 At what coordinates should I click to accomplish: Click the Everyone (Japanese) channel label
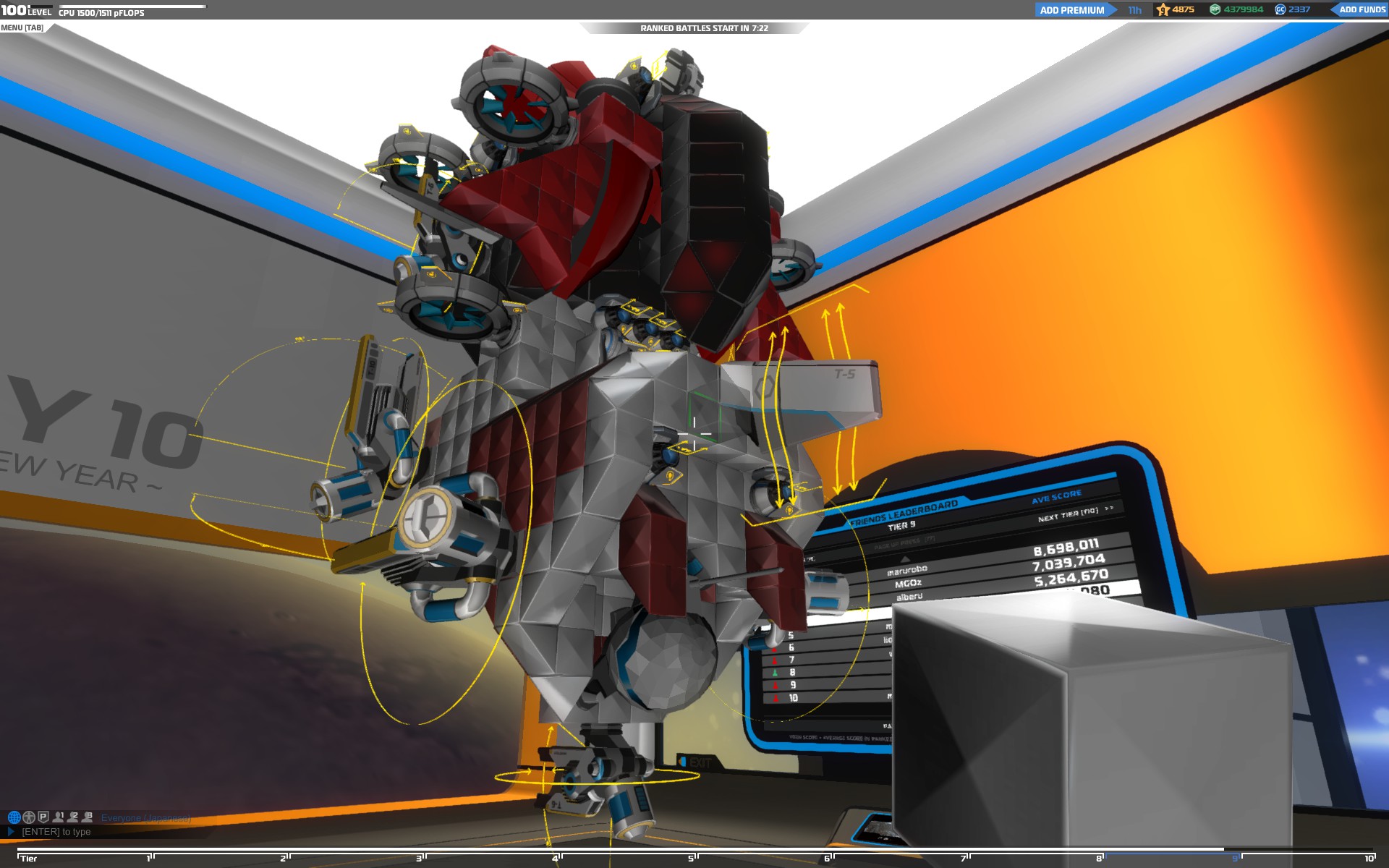point(145,818)
